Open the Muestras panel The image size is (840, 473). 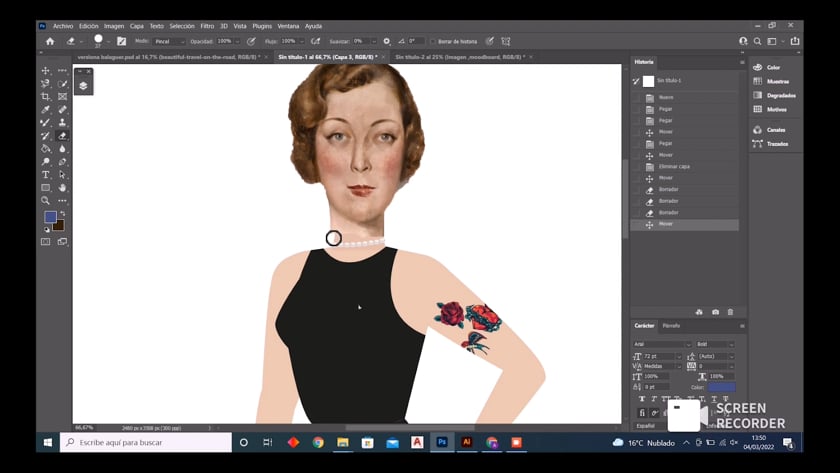tap(771, 81)
